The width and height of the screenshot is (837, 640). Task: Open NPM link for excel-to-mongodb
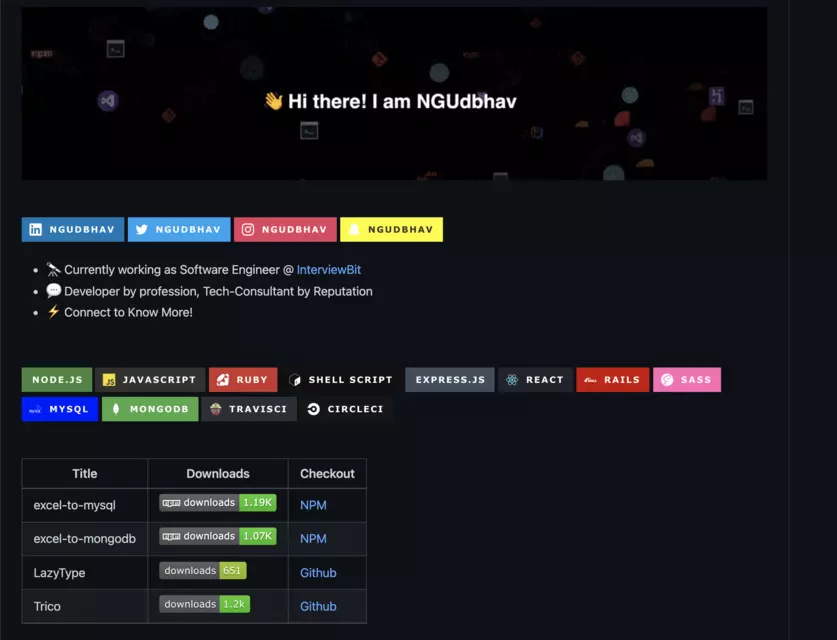pyautogui.click(x=313, y=539)
